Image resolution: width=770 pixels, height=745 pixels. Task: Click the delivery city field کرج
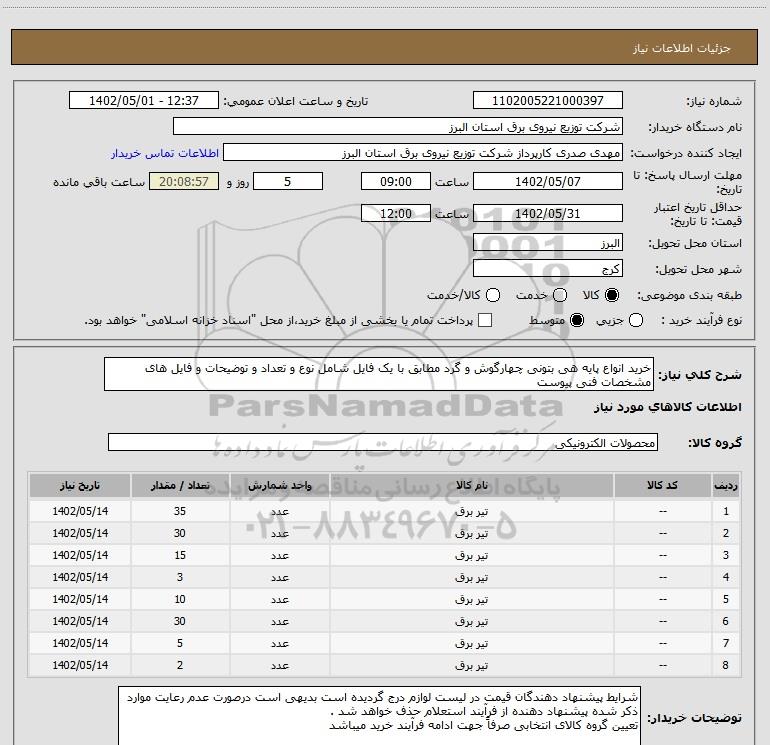(548, 269)
